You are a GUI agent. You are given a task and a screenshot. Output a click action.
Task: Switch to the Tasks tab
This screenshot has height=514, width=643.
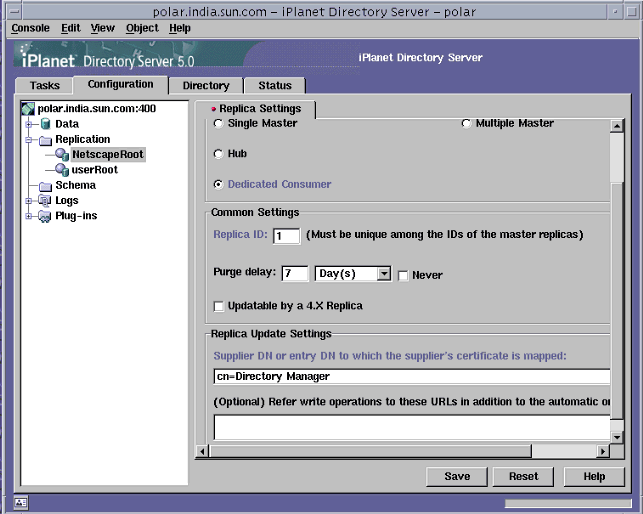click(44, 85)
